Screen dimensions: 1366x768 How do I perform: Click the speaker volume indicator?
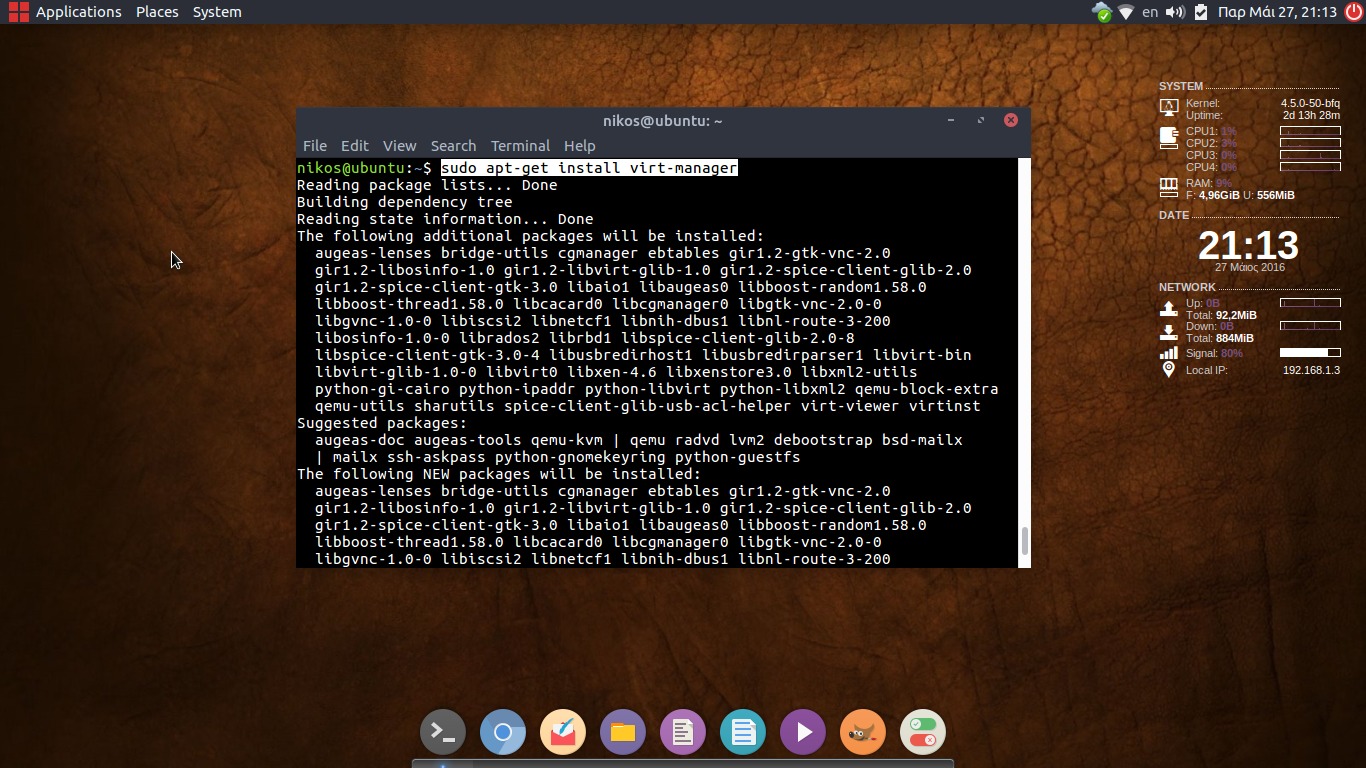click(1175, 12)
